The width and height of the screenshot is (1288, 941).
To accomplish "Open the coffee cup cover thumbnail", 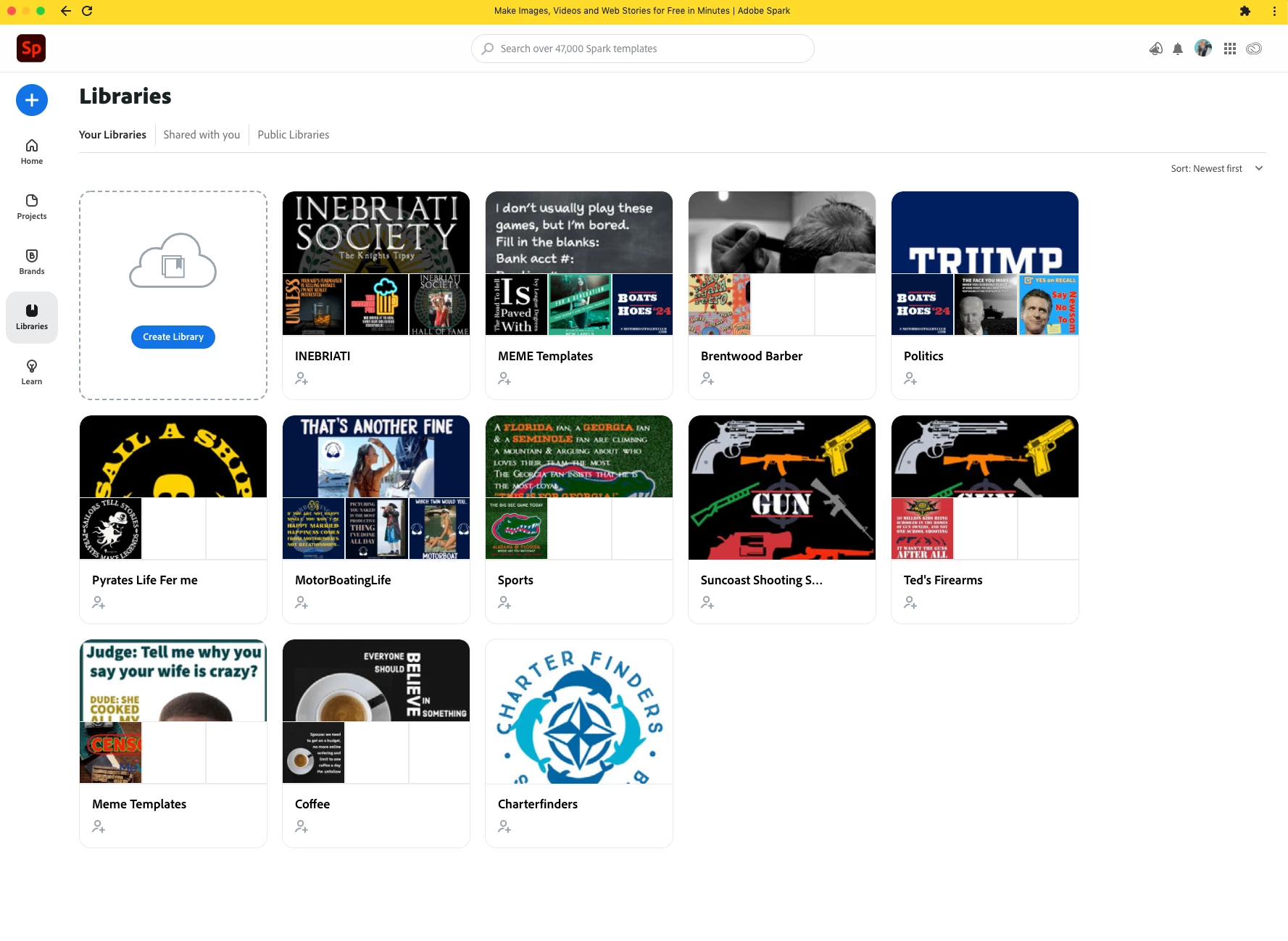I will [376, 680].
